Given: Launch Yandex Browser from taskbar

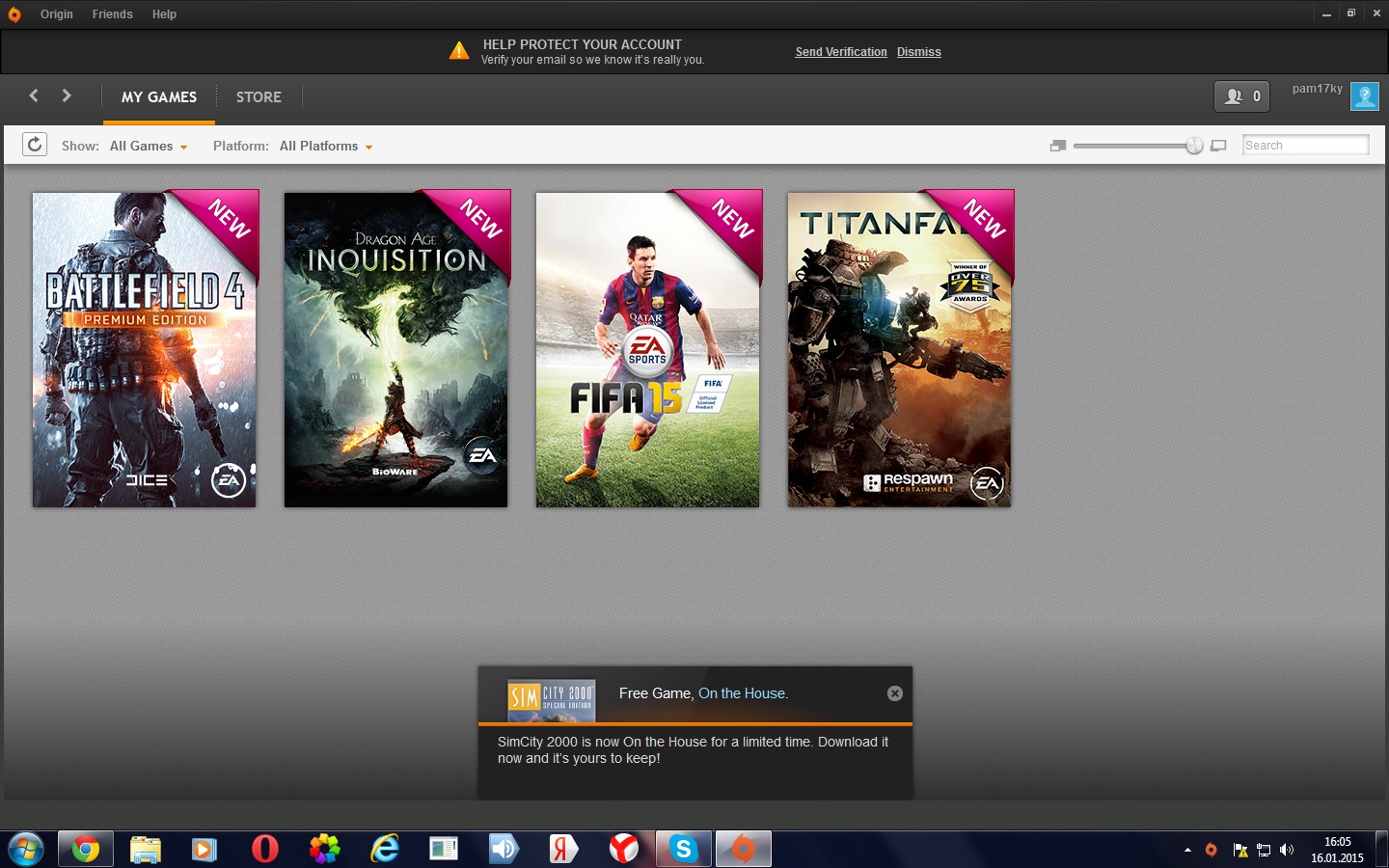Looking at the screenshot, I should pyautogui.click(x=624, y=850).
